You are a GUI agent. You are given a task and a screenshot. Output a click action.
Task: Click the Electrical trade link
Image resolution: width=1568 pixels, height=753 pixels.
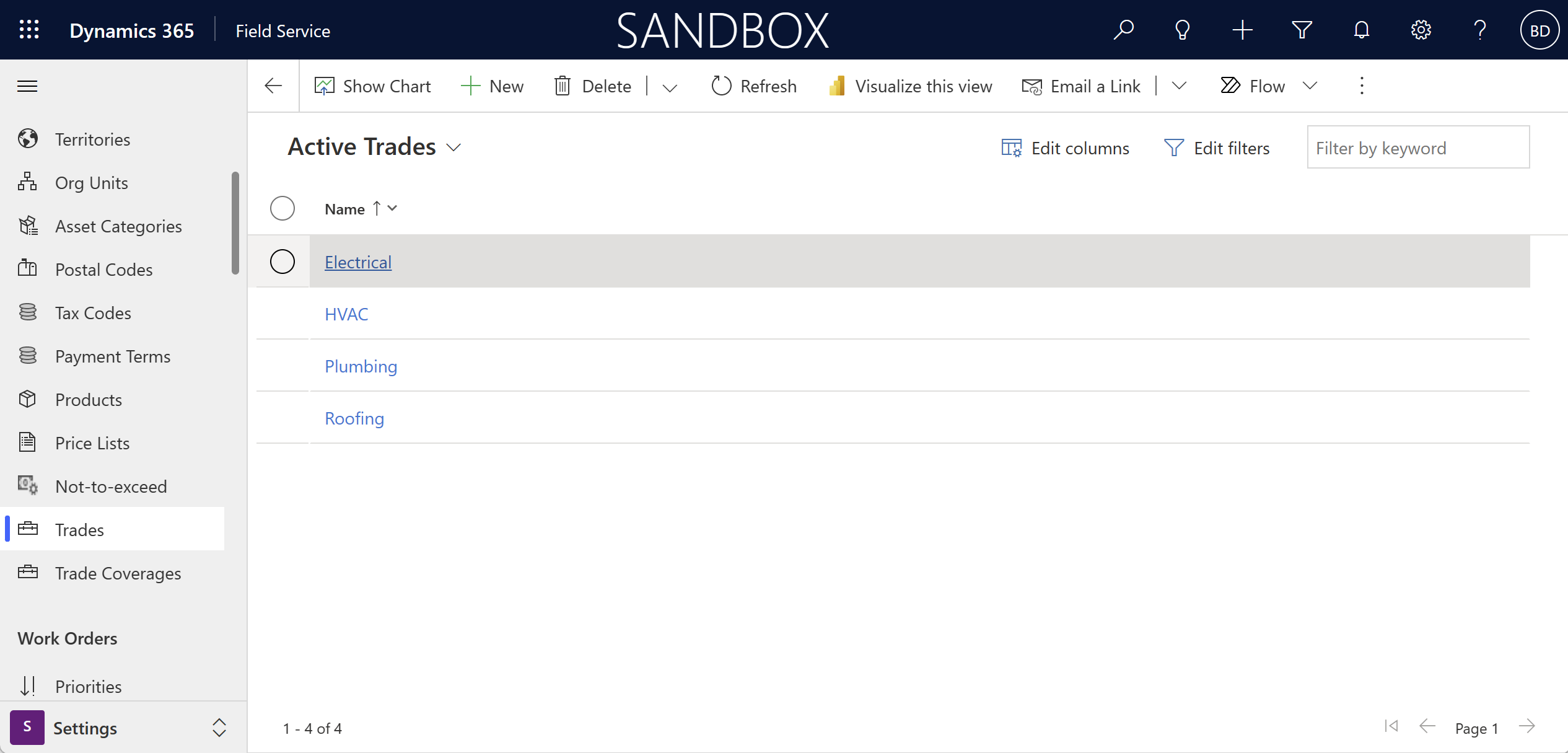click(x=358, y=261)
